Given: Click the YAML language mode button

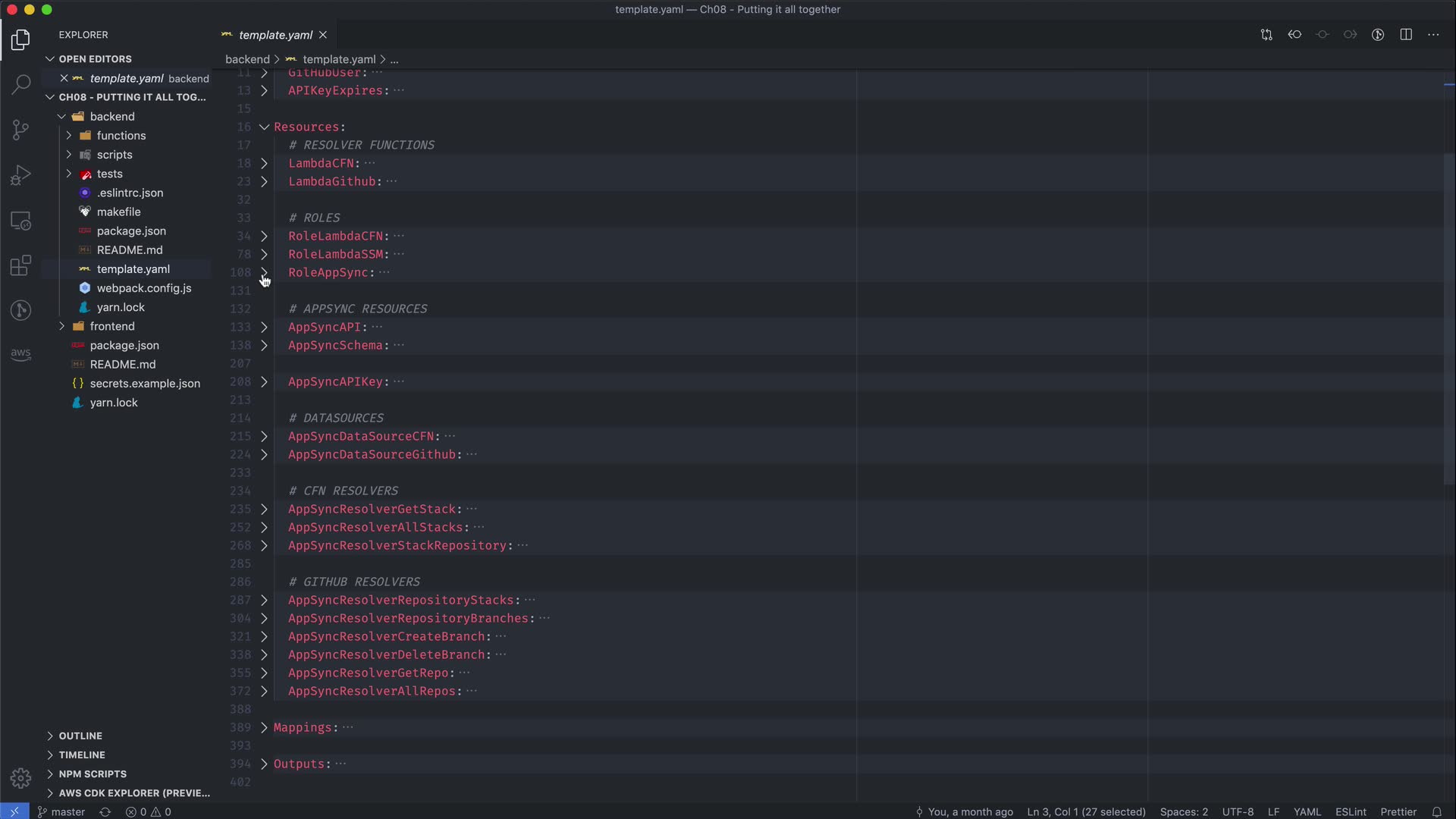Looking at the screenshot, I should [x=1307, y=811].
